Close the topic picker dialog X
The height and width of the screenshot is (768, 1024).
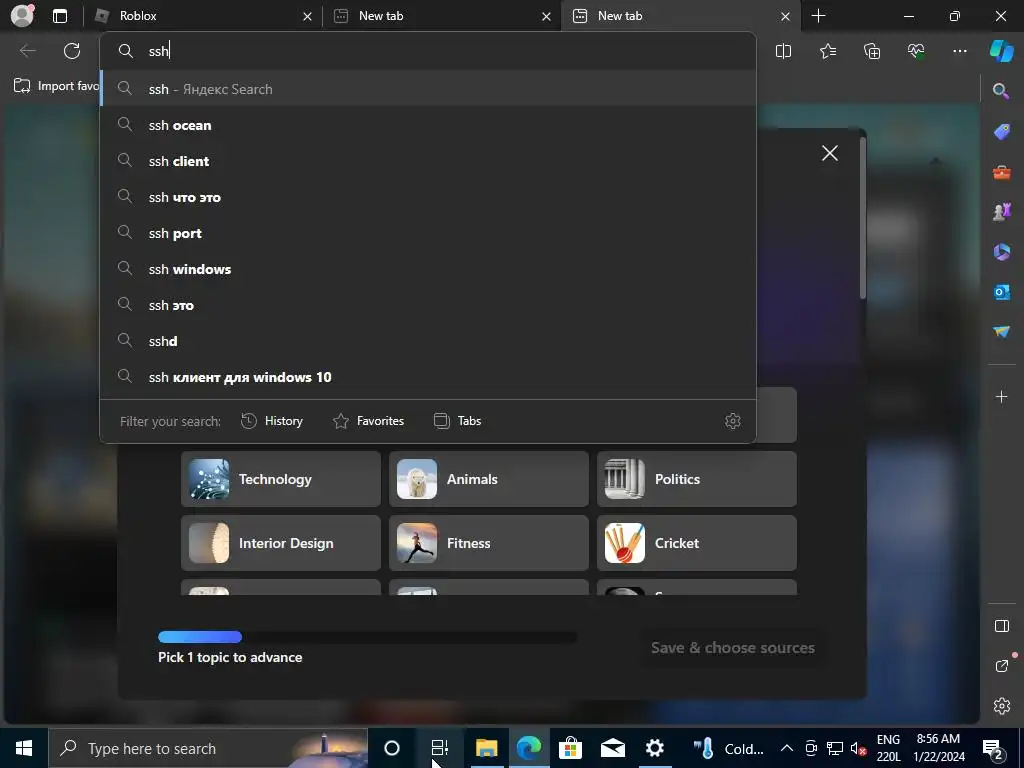[829, 153]
